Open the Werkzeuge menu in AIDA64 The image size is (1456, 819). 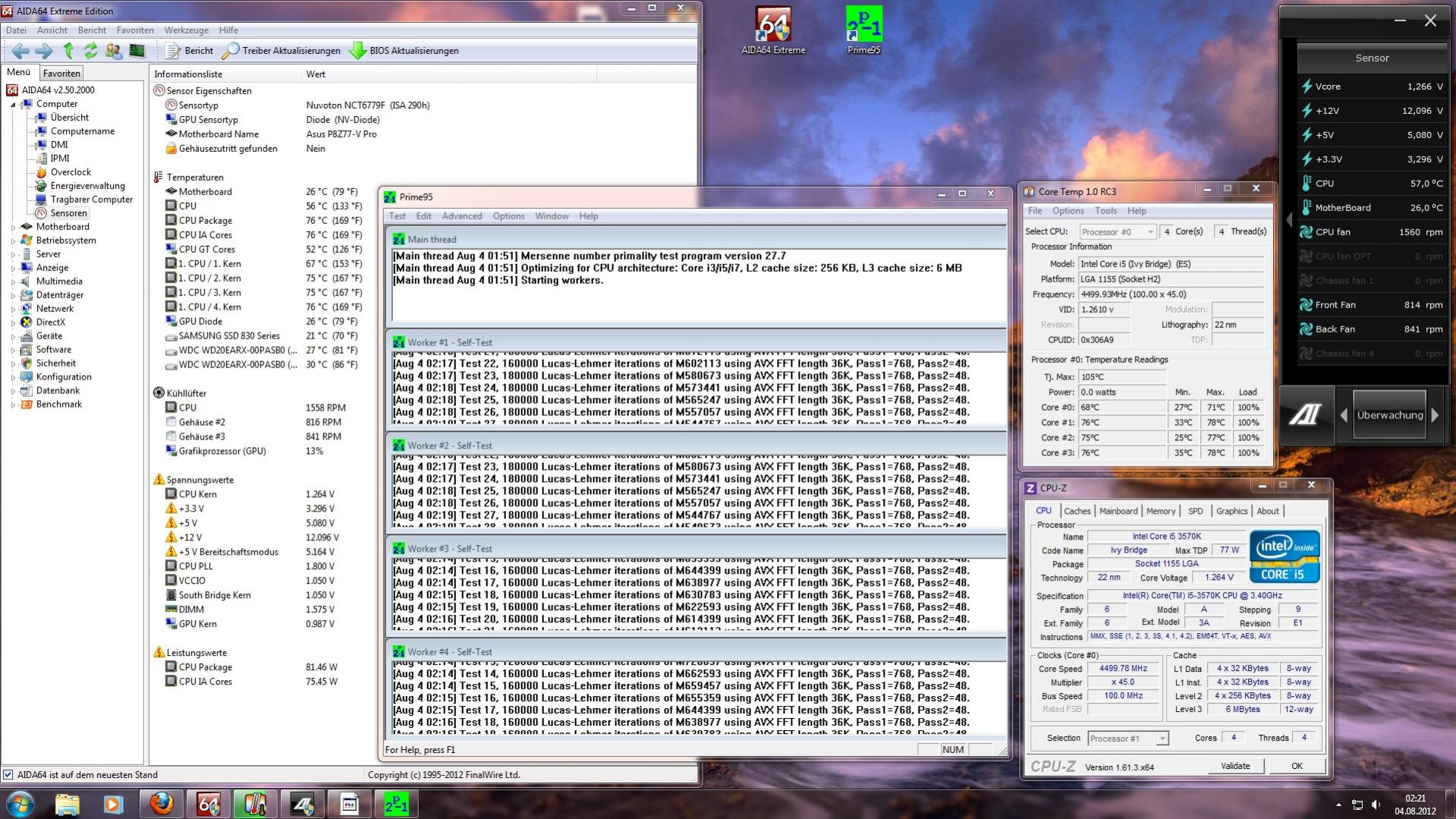coord(187,30)
